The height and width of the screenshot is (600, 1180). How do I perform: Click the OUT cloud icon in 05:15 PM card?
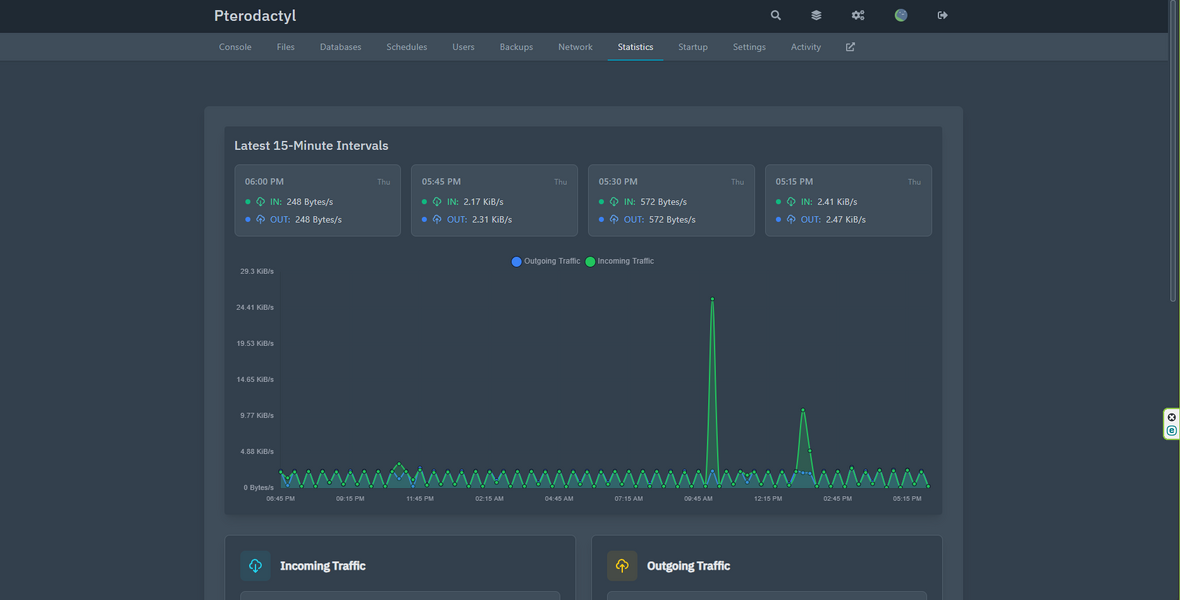(x=791, y=220)
